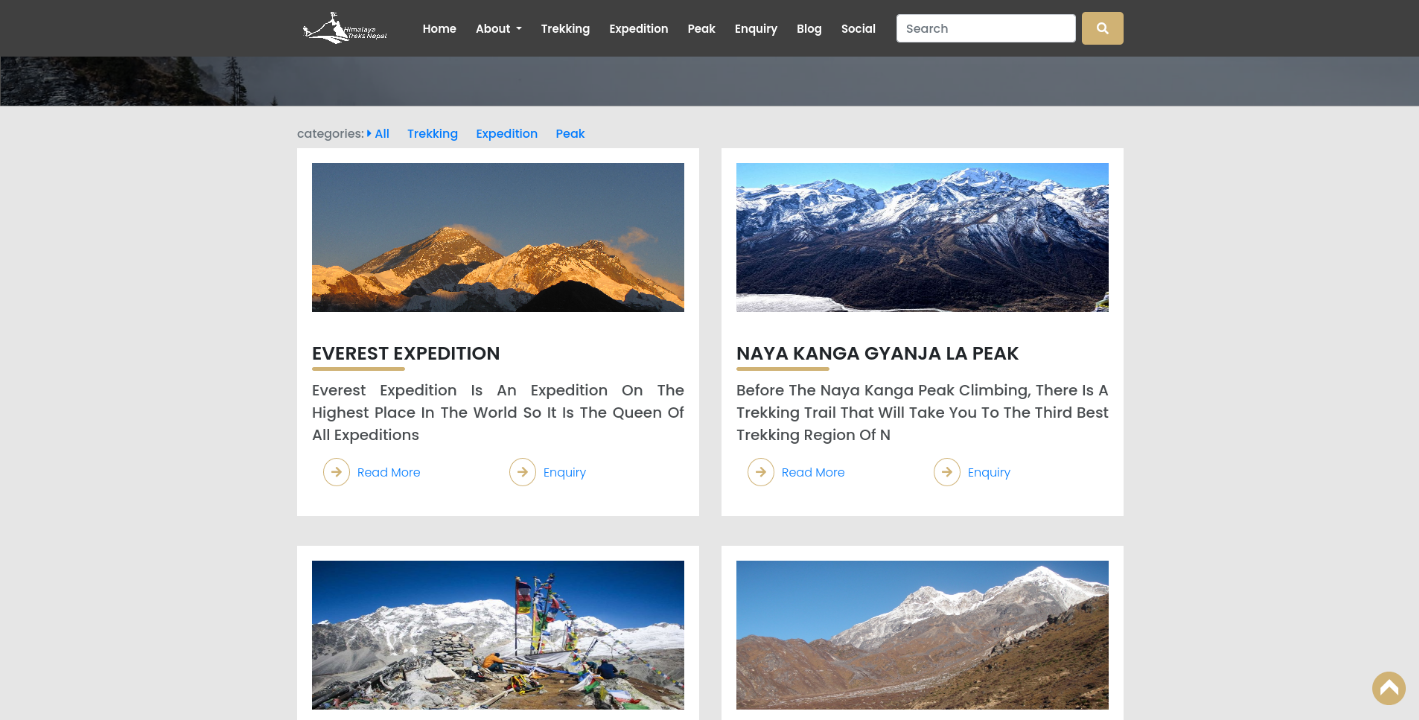Open the Social menu item
This screenshot has height=720, width=1419.
(x=858, y=29)
